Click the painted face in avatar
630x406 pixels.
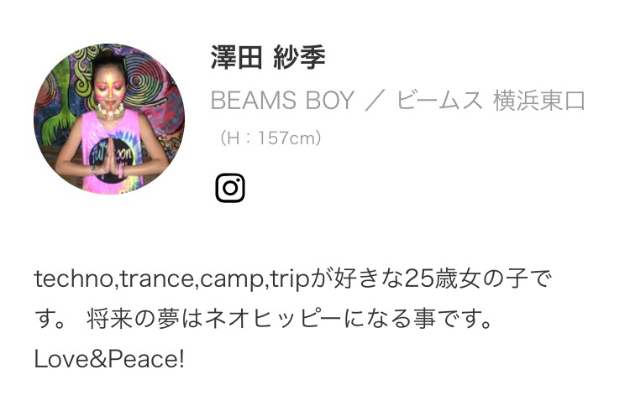[x=108, y=87]
